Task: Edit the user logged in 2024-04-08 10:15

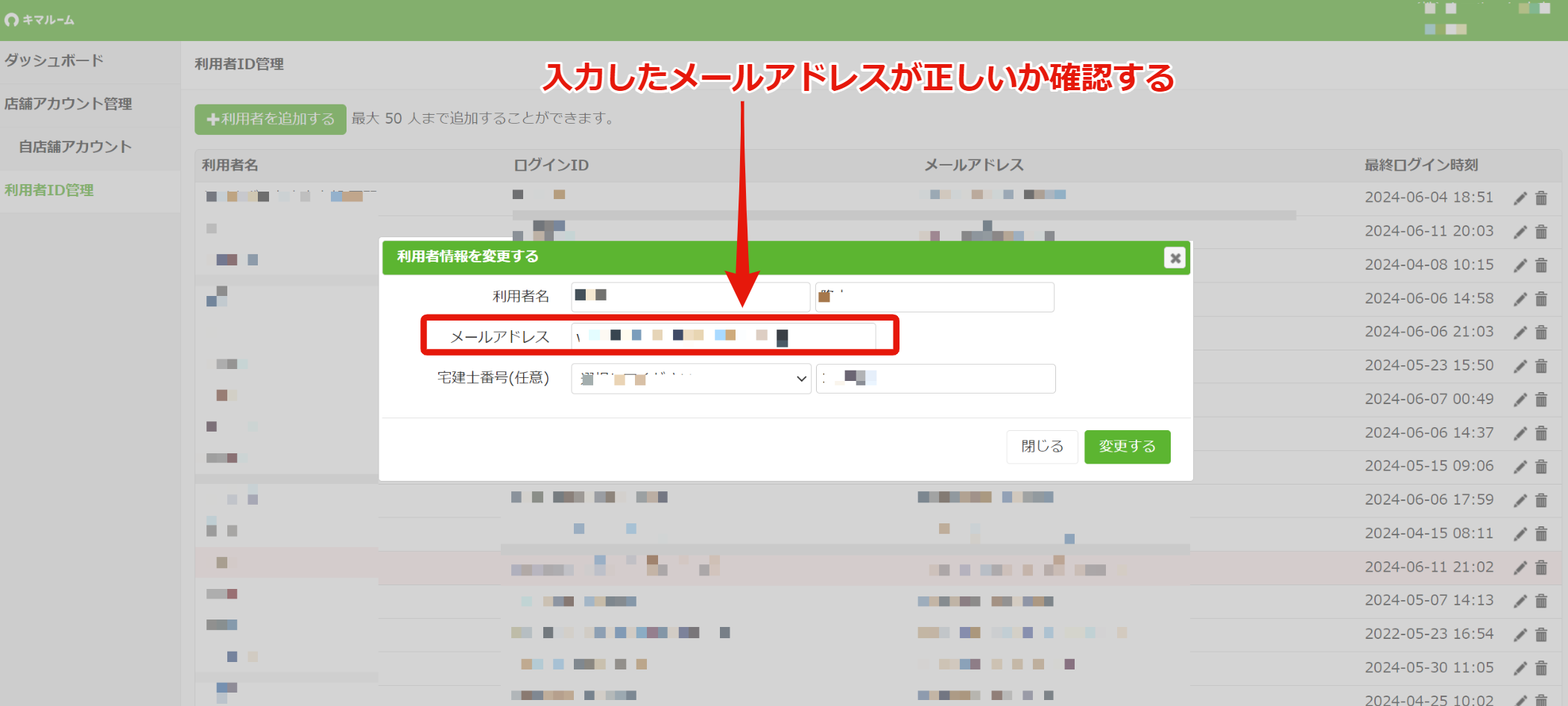Action: 1520,265
